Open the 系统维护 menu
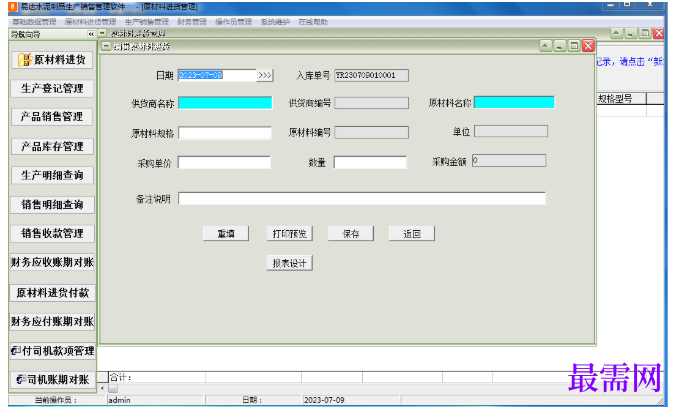The width and height of the screenshot is (680, 409). coord(275,22)
